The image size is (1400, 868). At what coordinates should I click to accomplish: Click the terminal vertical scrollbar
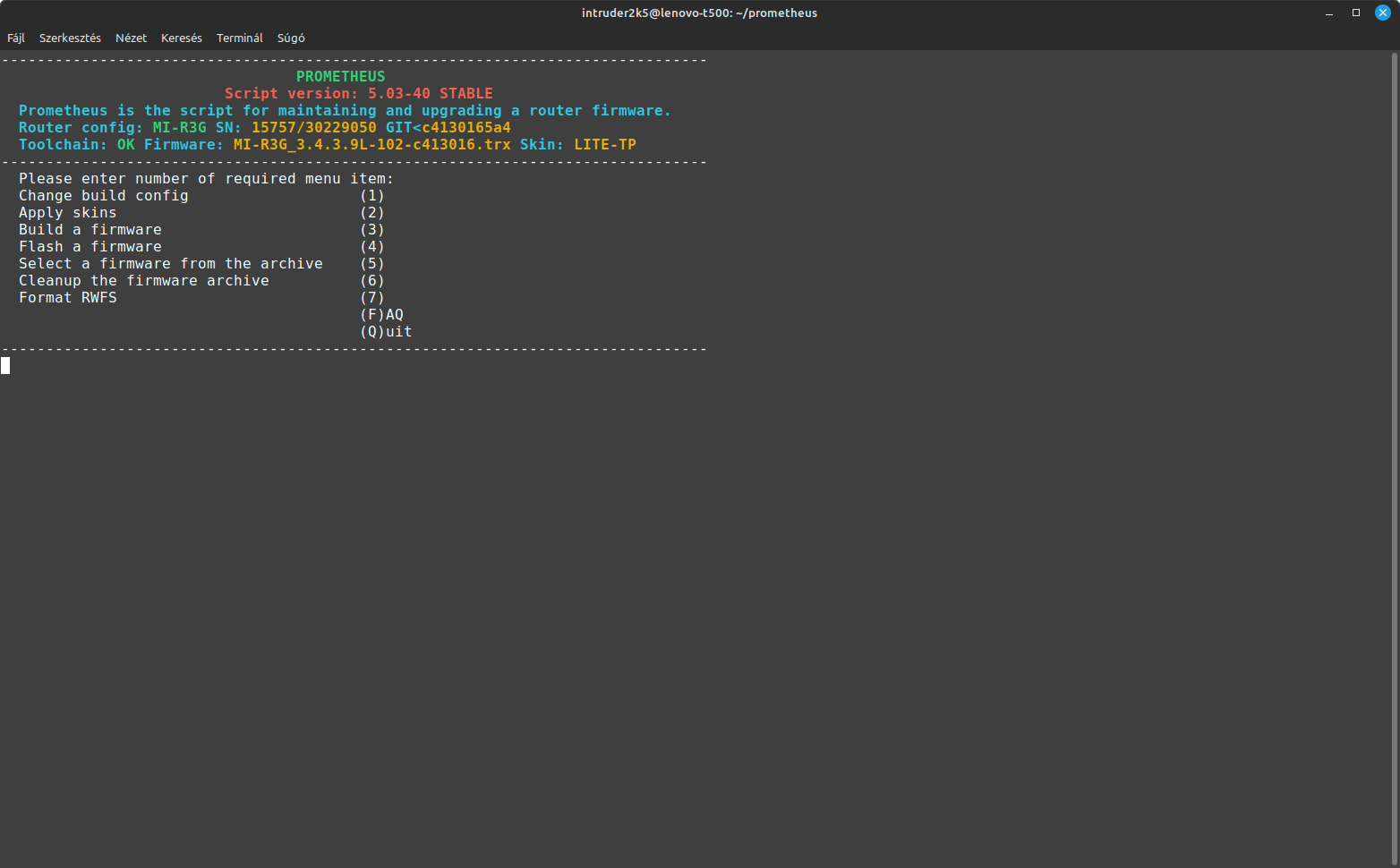point(1395,458)
